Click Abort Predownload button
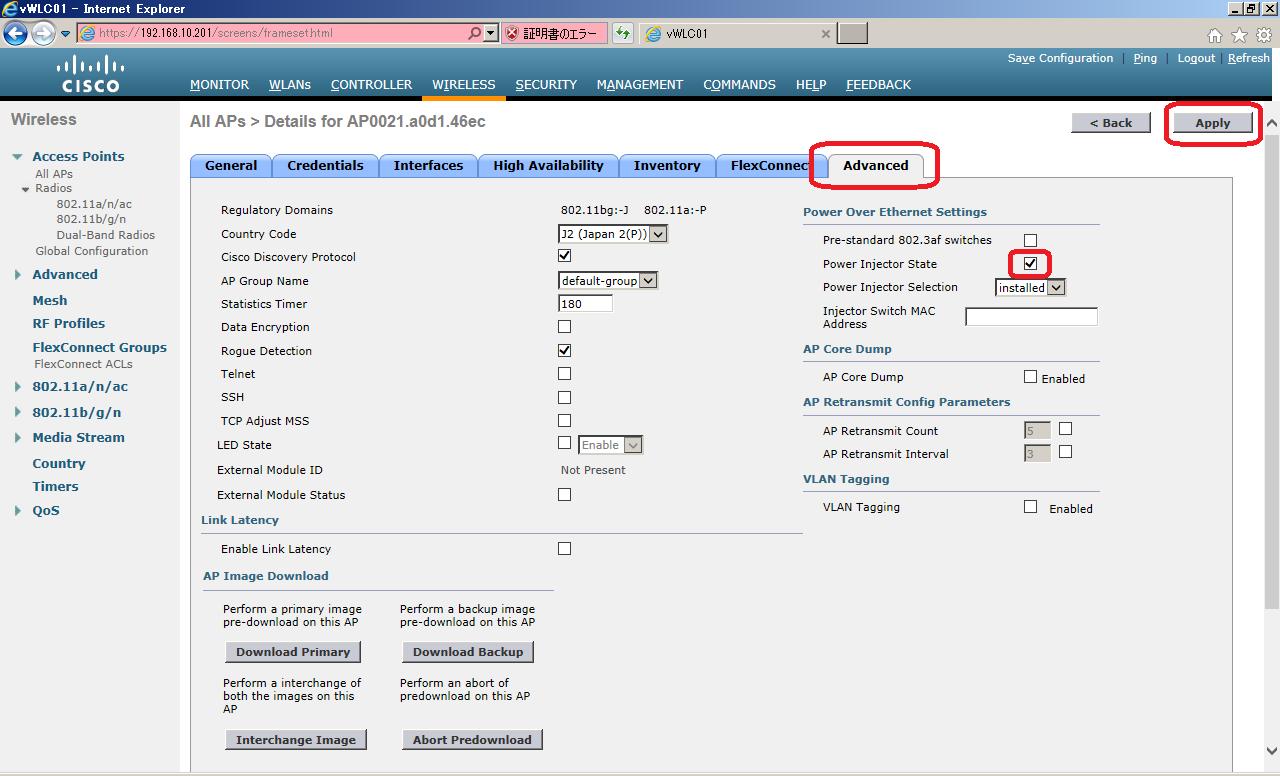The image size is (1280, 776). (x=472, y=740)
